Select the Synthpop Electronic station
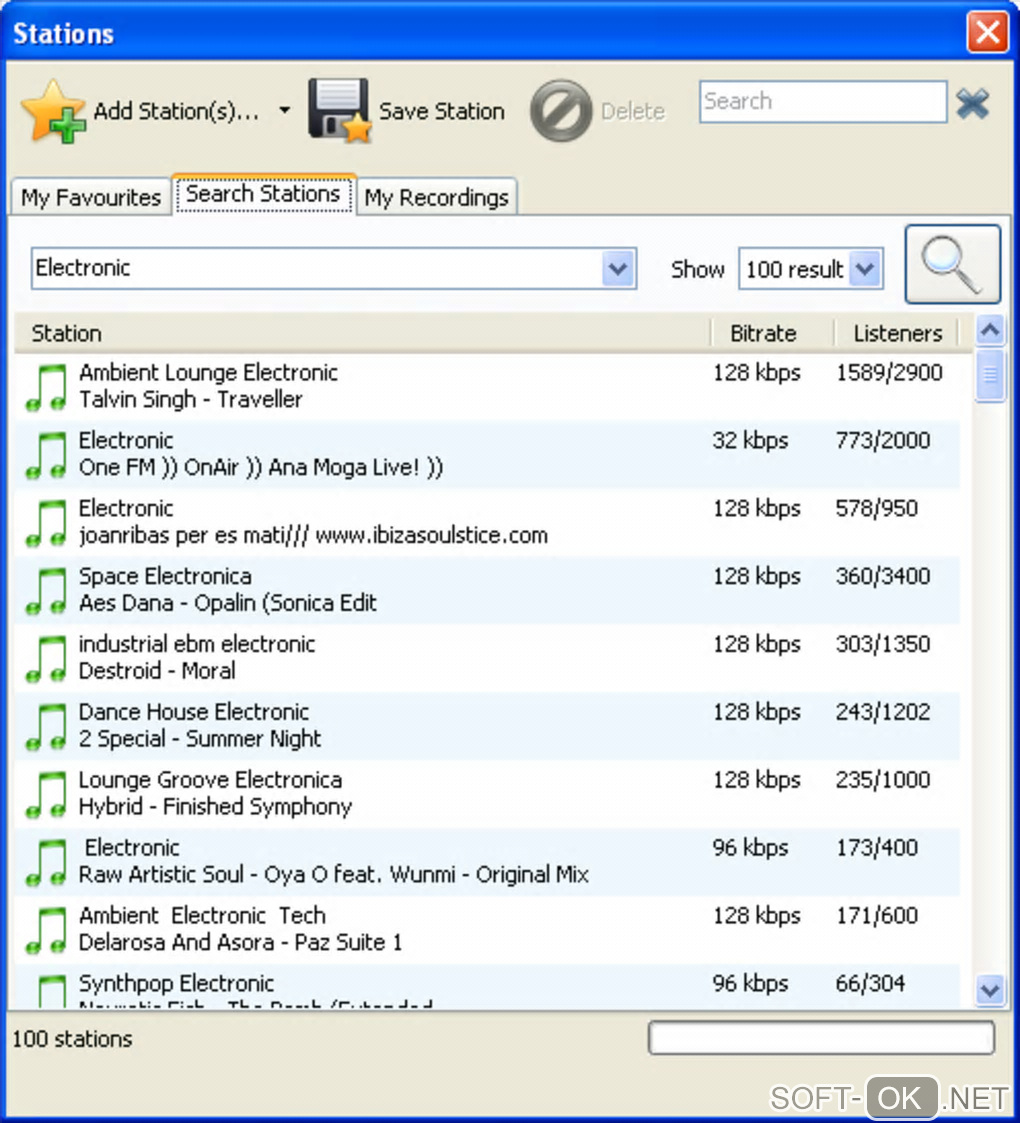Image resolution: width=1020 pixels, height=1123 pixels. pyautogui.click(x=176, y=983)
